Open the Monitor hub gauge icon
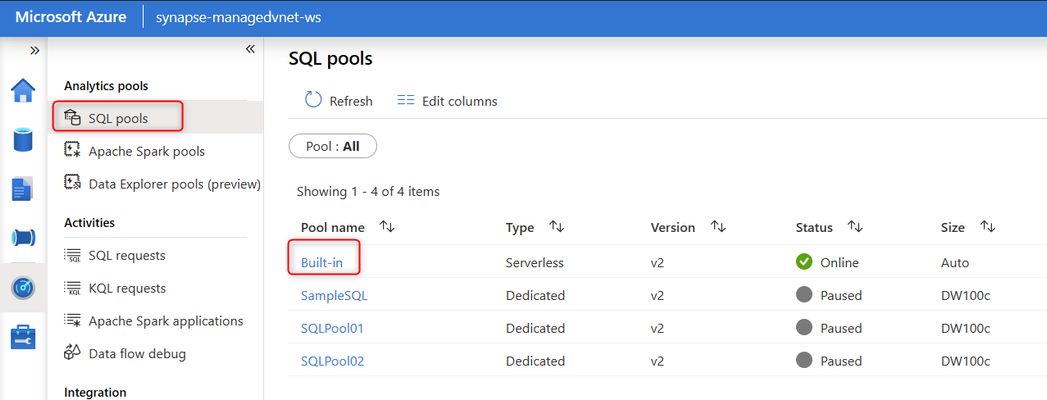Image resolution: width=1047 pixels, height=400 pixels. coord(23,287)
